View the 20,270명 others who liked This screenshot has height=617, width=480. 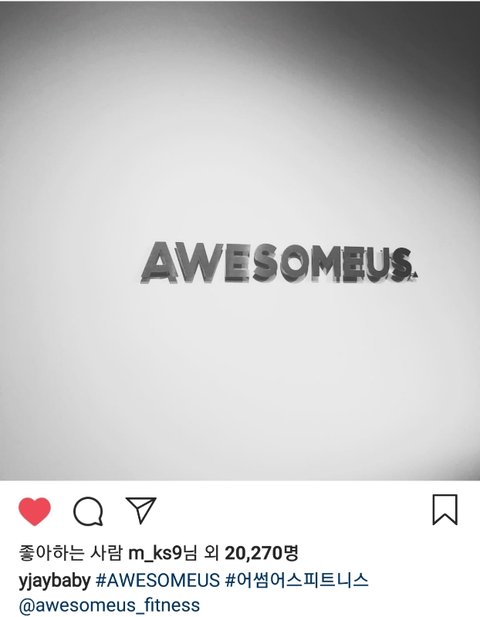tap(262, 553)
